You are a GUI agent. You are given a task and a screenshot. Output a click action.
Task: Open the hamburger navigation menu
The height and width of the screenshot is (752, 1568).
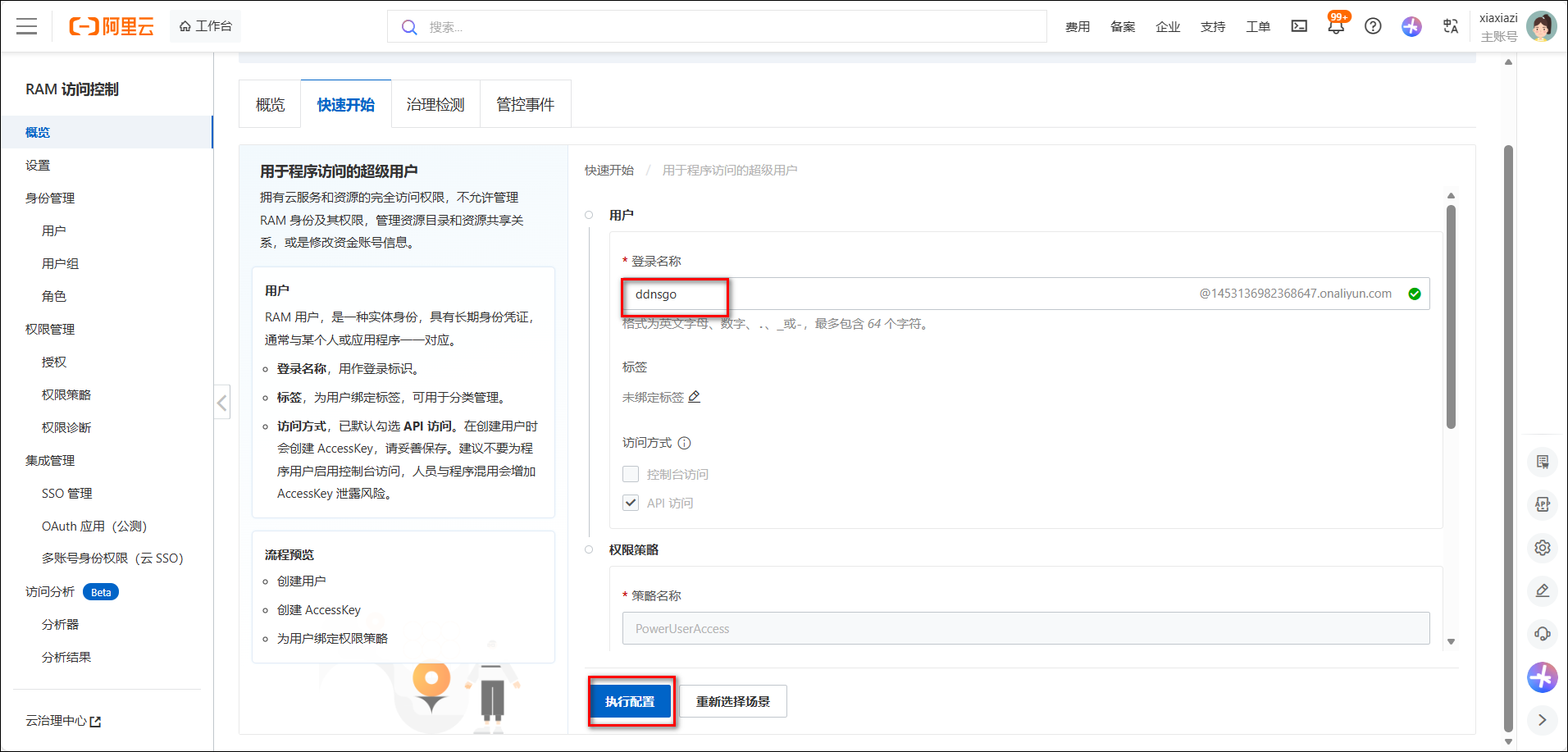click(27, 26)
